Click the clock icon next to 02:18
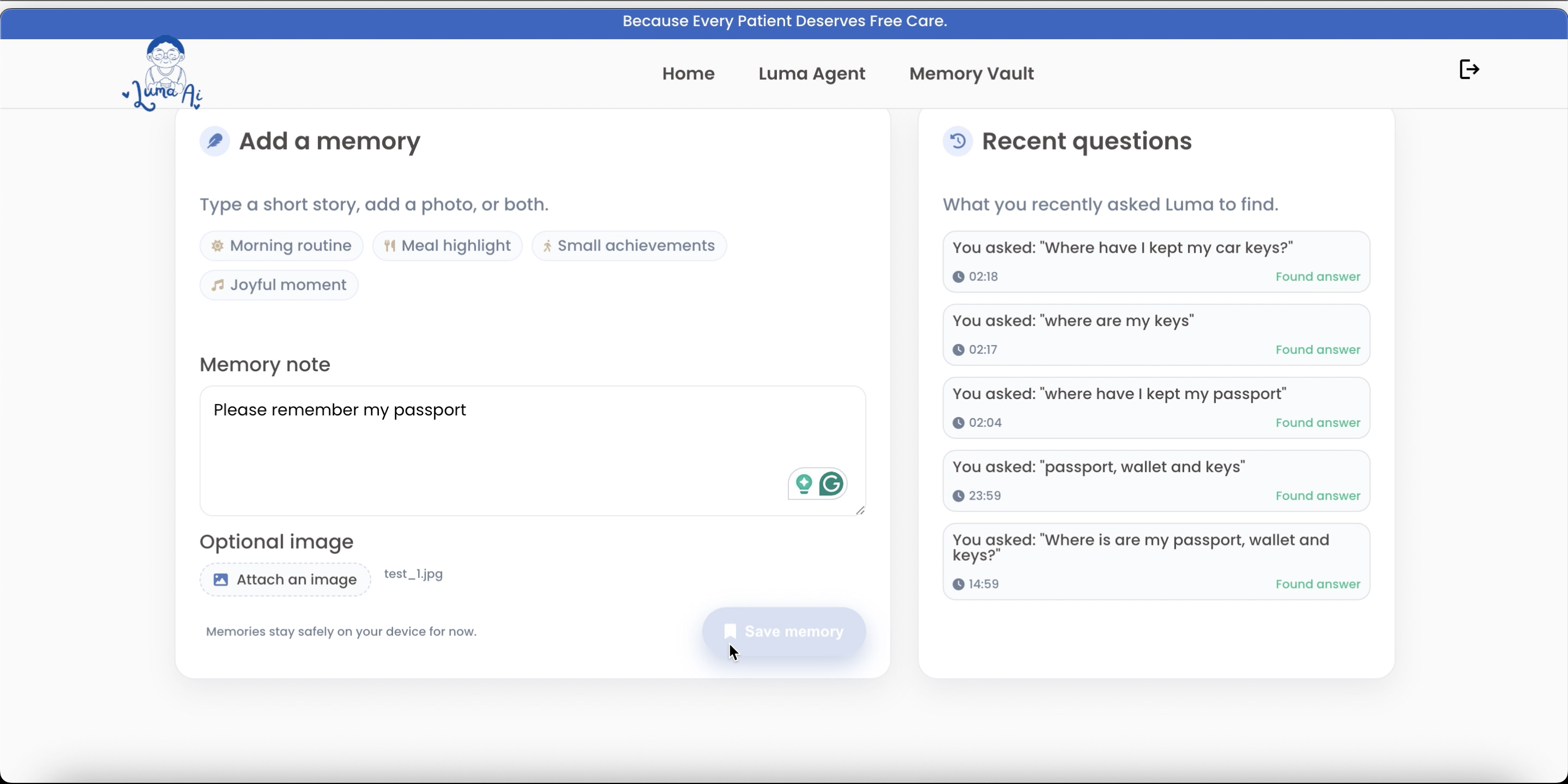 958,277
